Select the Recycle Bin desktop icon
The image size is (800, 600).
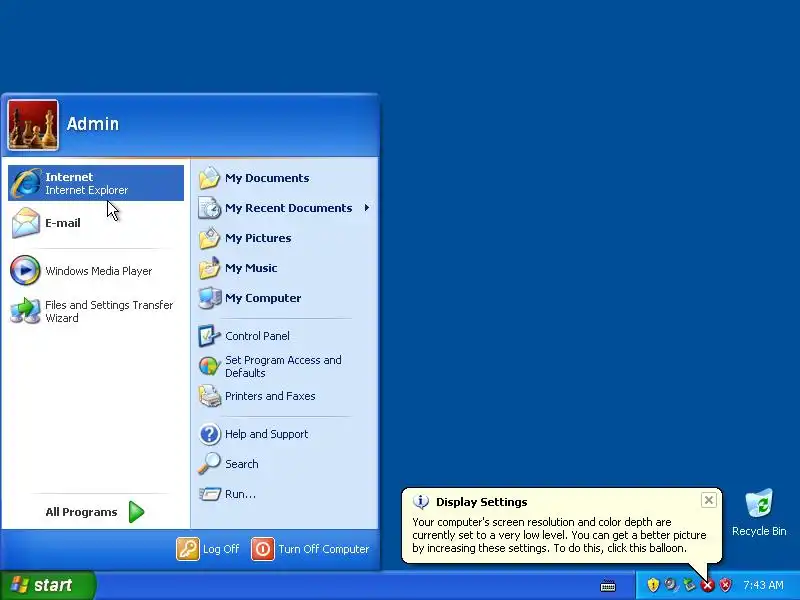pos(759,513)
